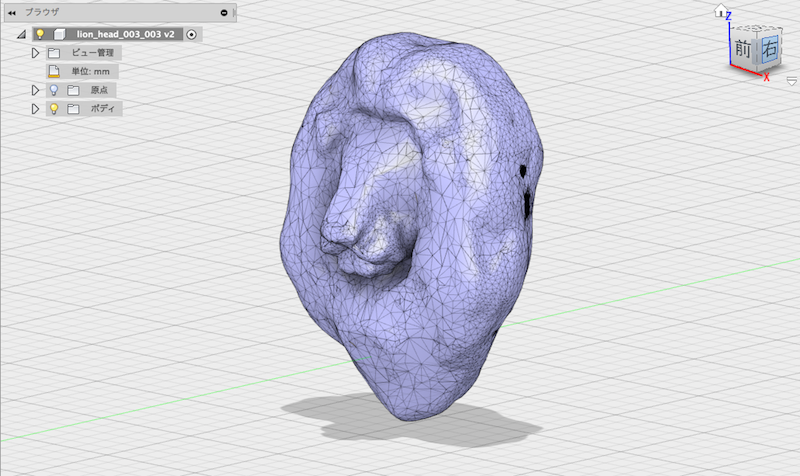This screenshot has width=800, height=476.
Task: Switch to the 前 face on ViewCube
Action: pyautogui.click(x=743, y=49)
